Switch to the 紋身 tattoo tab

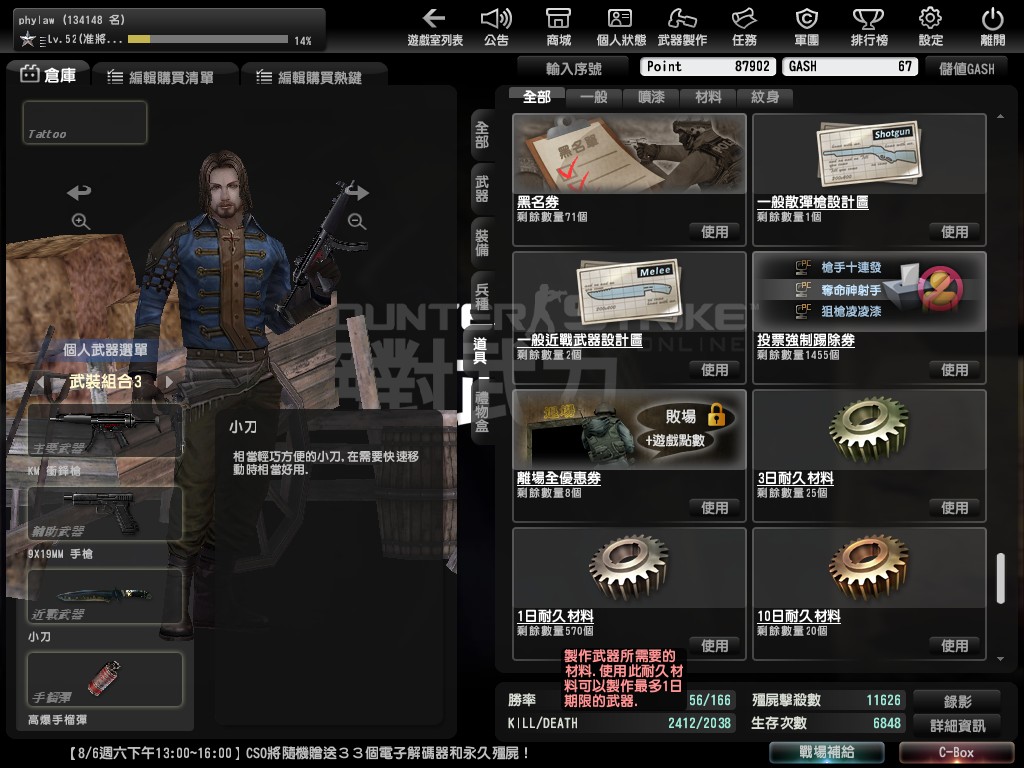(765, 97)
